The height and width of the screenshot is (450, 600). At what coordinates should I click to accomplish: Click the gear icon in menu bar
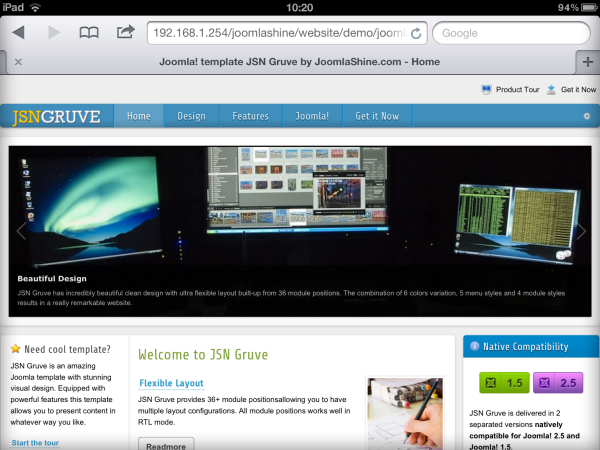coord(587,116)
